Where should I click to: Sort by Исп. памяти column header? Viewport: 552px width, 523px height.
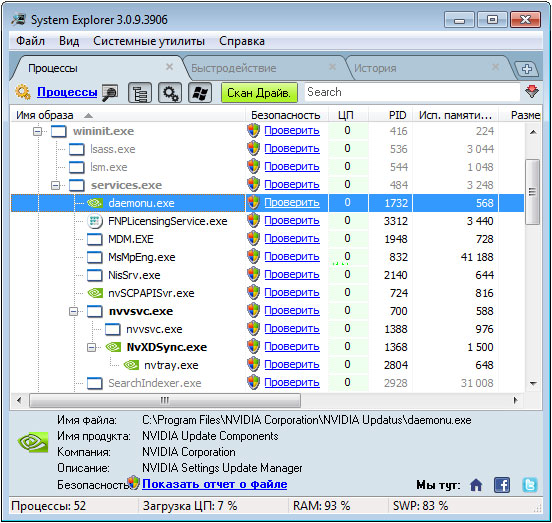pyautogui.click(x=455, y=115)
